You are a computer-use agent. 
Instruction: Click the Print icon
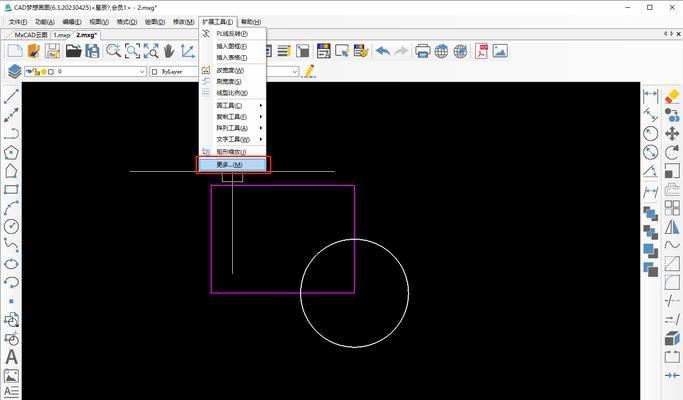[423, 51]
